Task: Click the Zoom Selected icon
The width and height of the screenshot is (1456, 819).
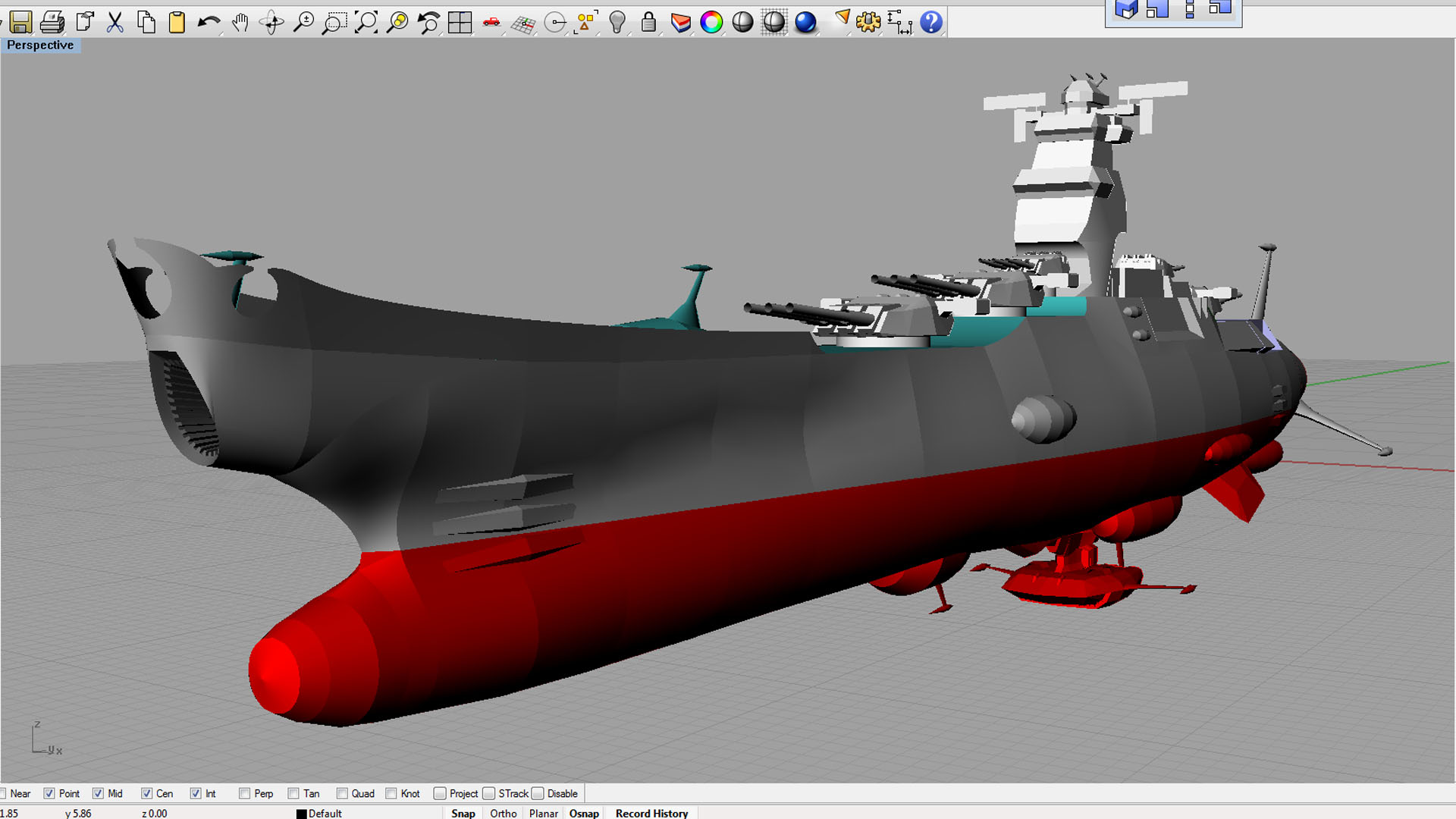Action: 397,22
